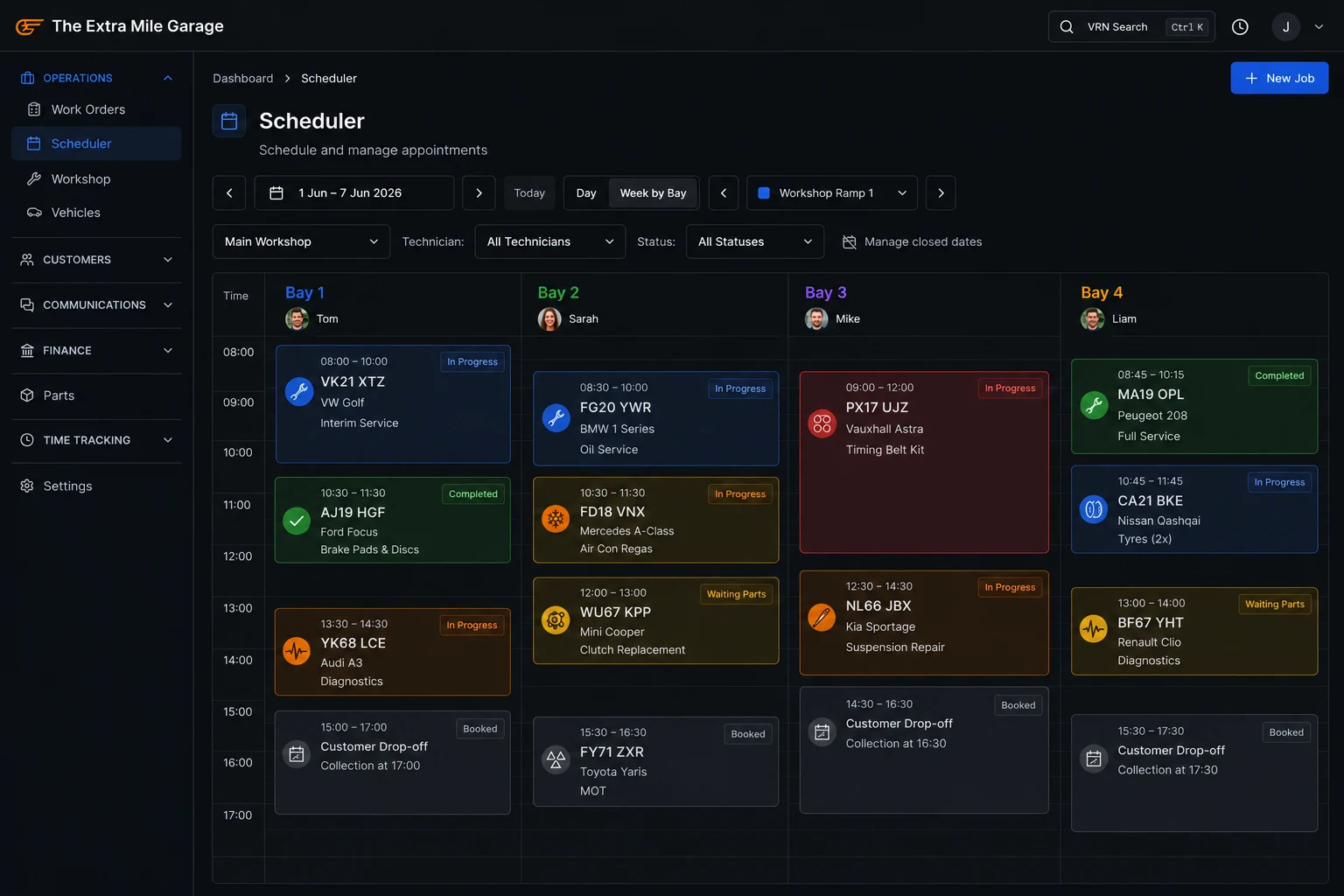Click calendar icon on 15:30 Customer Drop-off

click(x=1094, y=759)
